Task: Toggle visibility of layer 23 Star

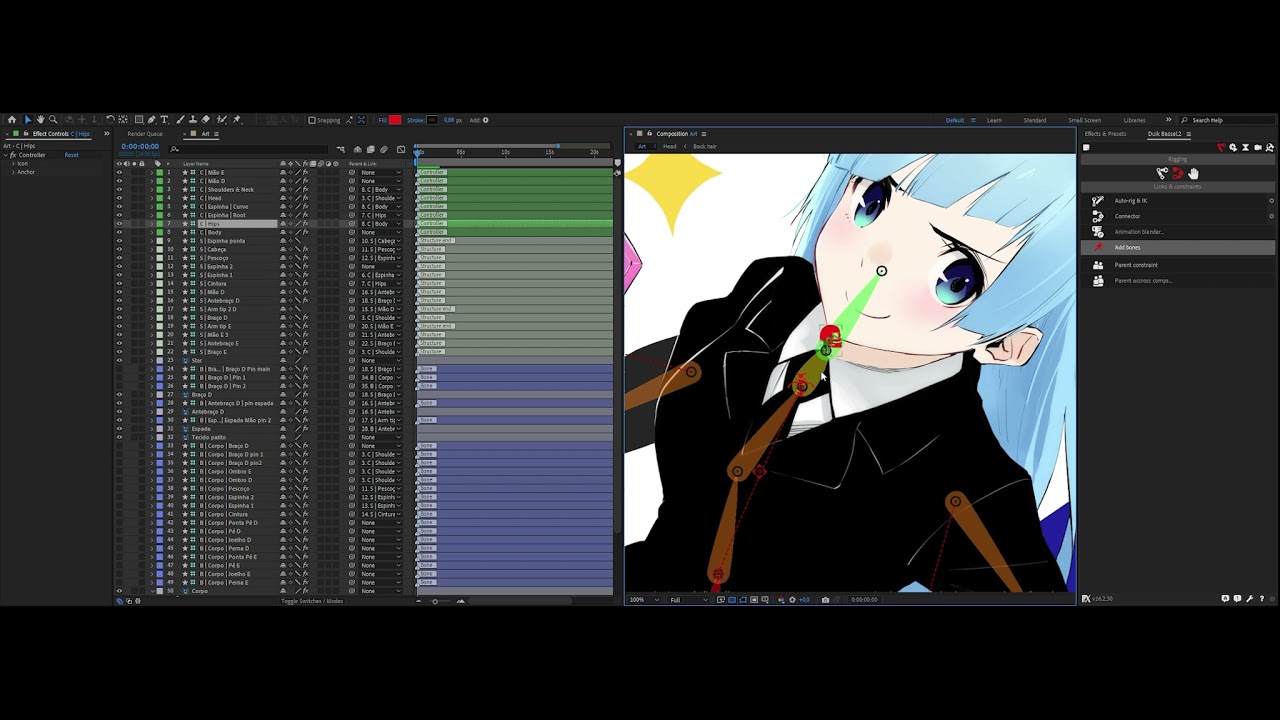Action: click(119, 360)
